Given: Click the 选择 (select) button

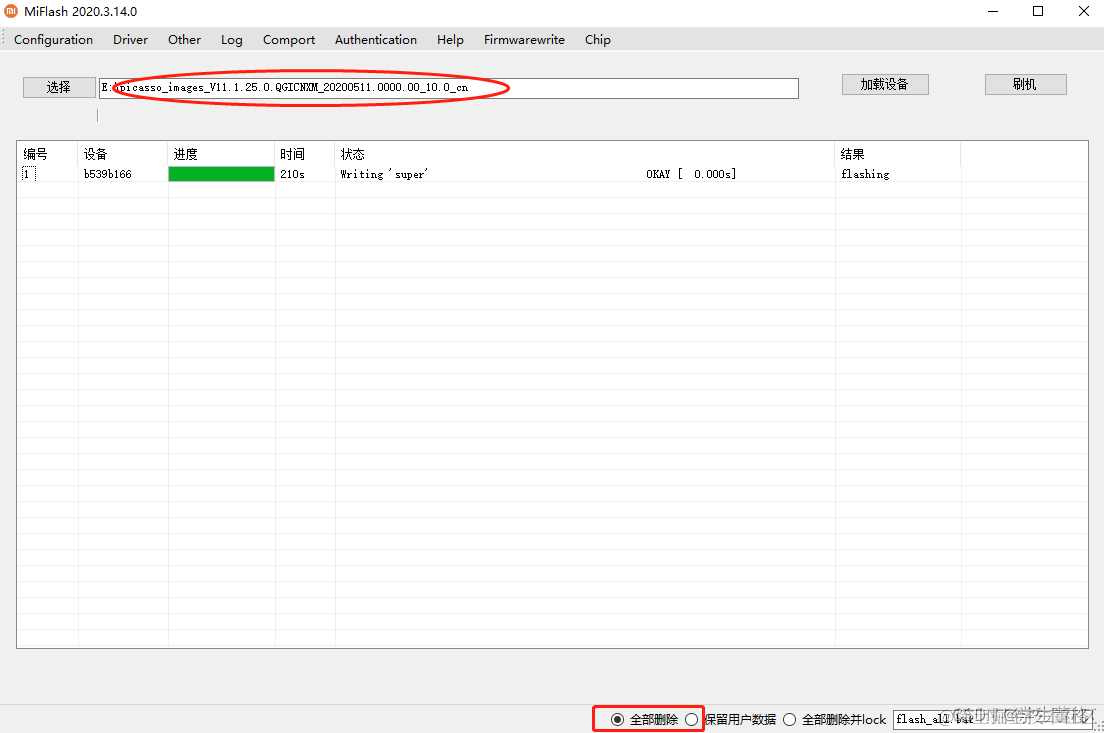Looking at the screenshot, I should [x=59, y=87].
